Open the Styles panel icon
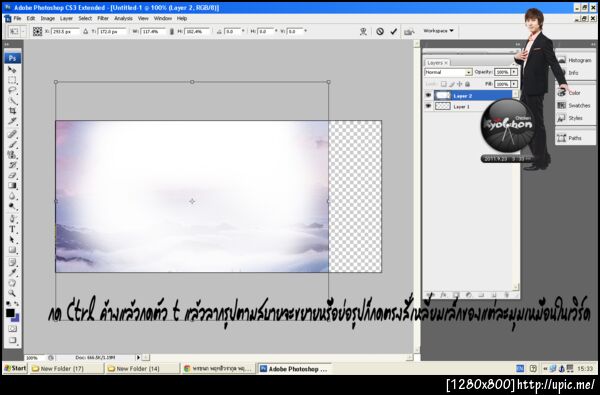 coord(561,118)
